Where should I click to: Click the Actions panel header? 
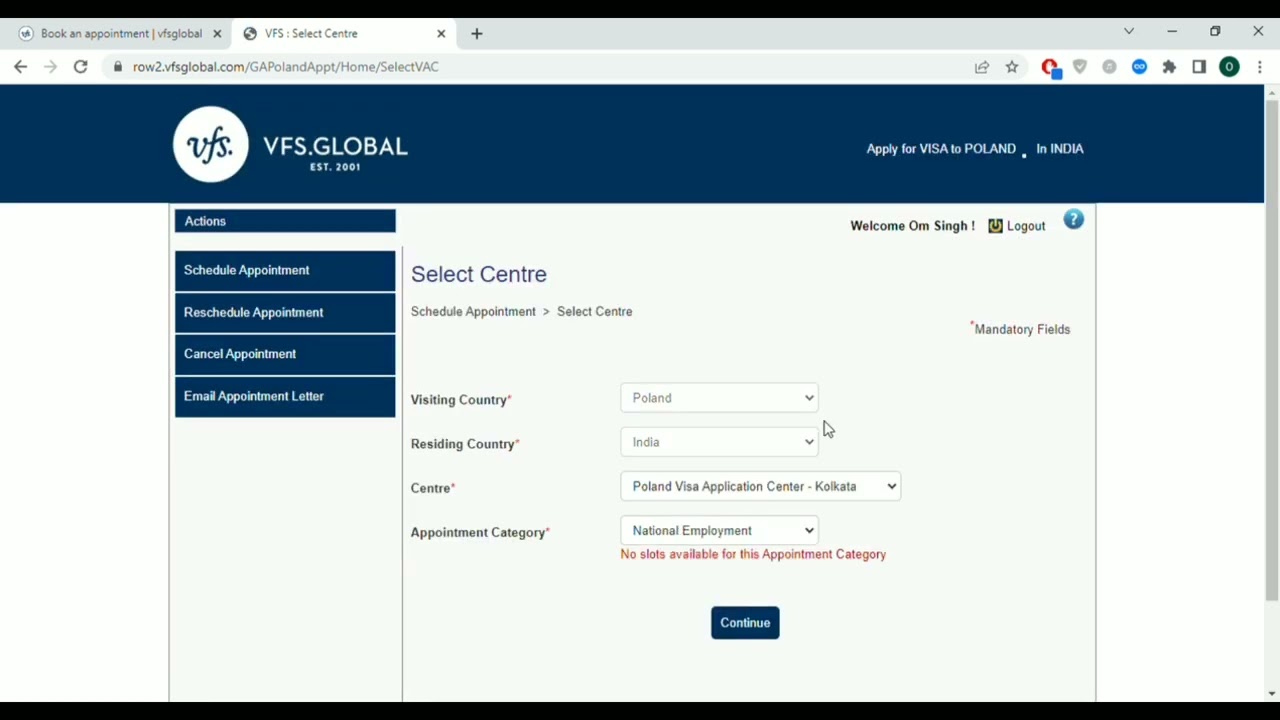(285, 221)
